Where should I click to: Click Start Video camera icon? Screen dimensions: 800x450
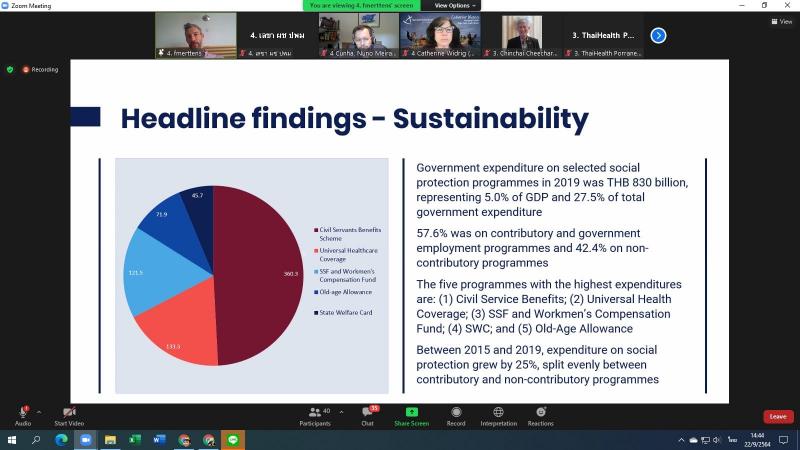coord(69,412)
